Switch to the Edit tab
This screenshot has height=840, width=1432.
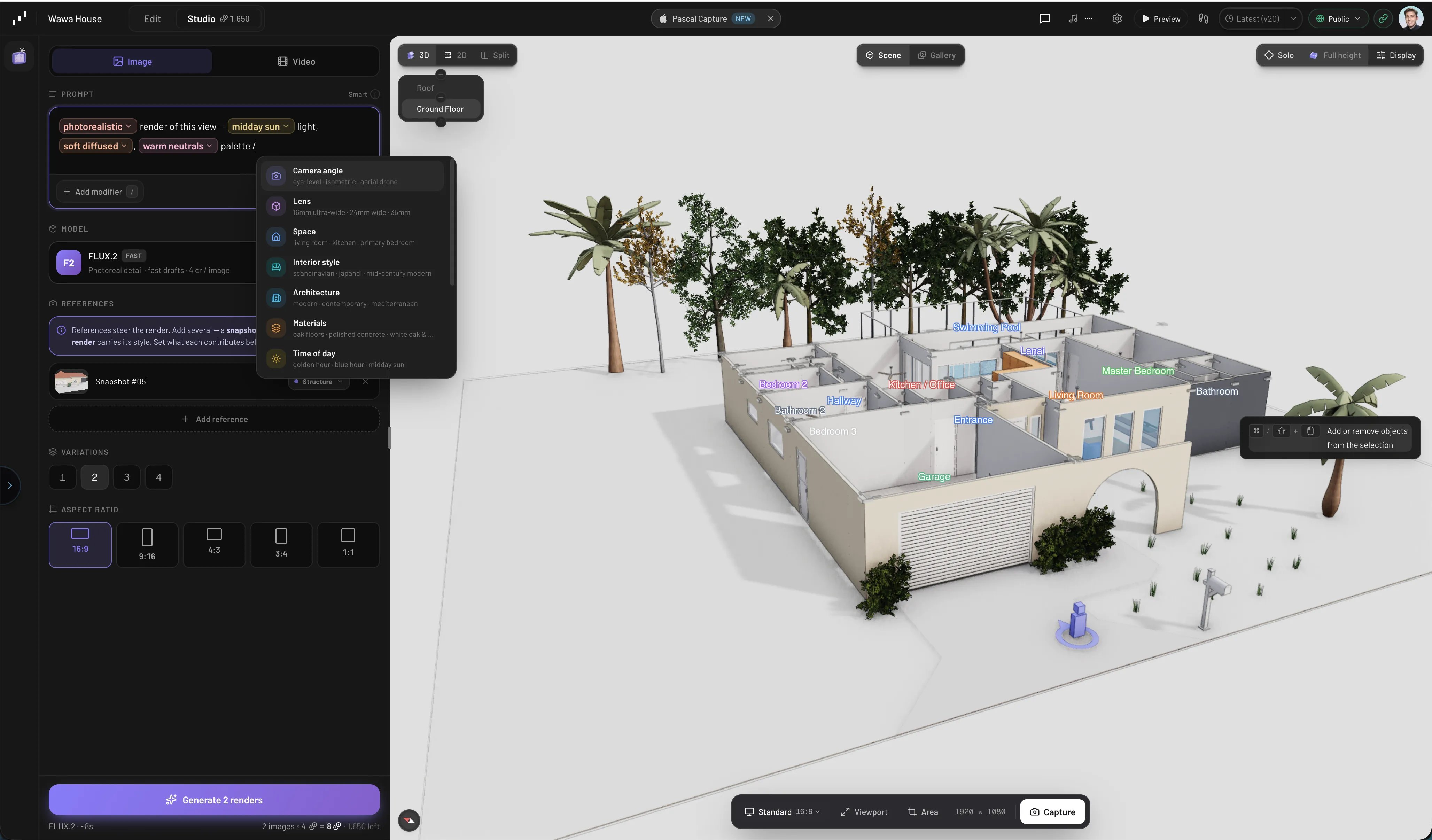click(152, 19)
